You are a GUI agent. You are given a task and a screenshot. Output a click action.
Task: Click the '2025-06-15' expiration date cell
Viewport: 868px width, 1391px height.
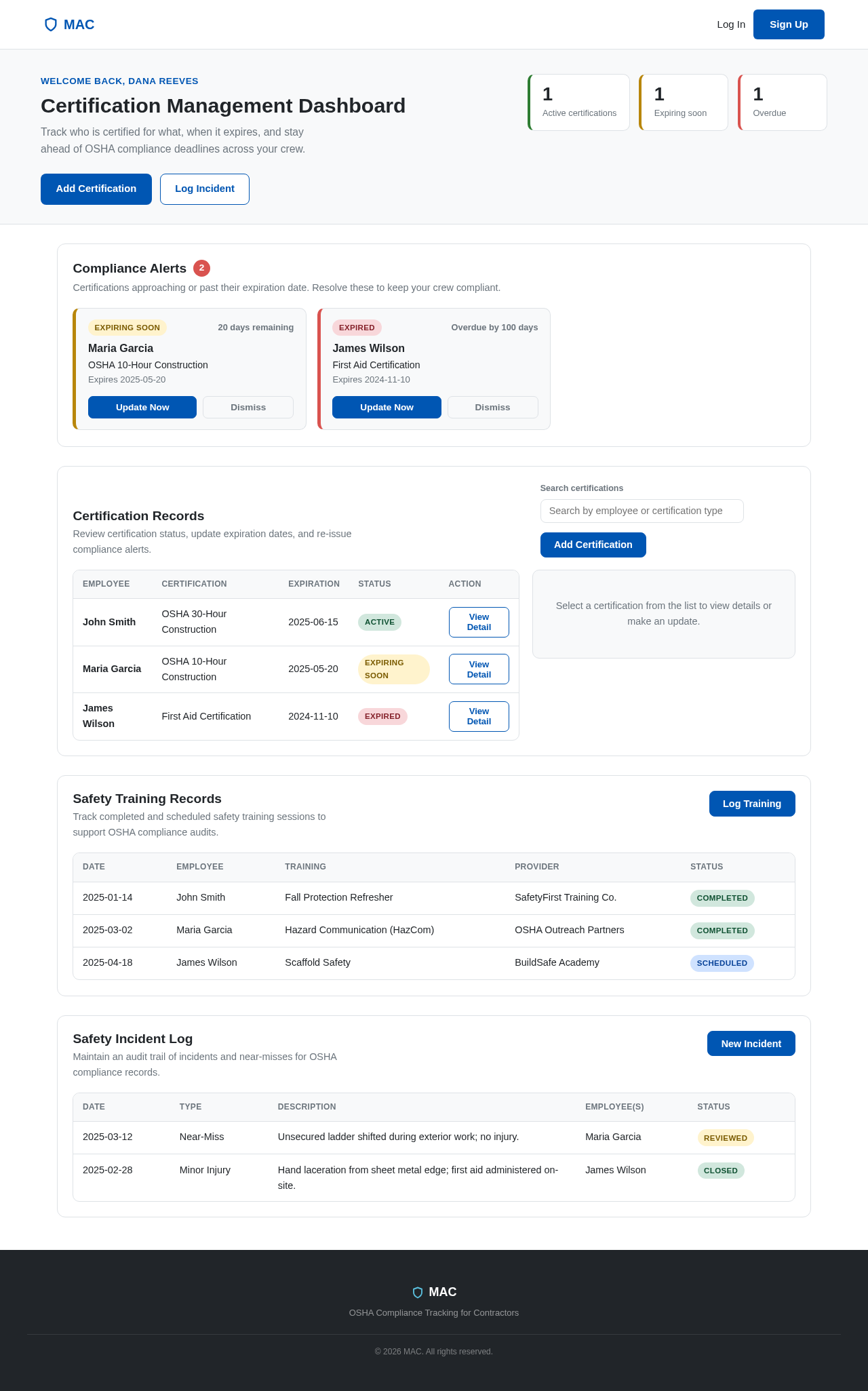tap(313, 622)
